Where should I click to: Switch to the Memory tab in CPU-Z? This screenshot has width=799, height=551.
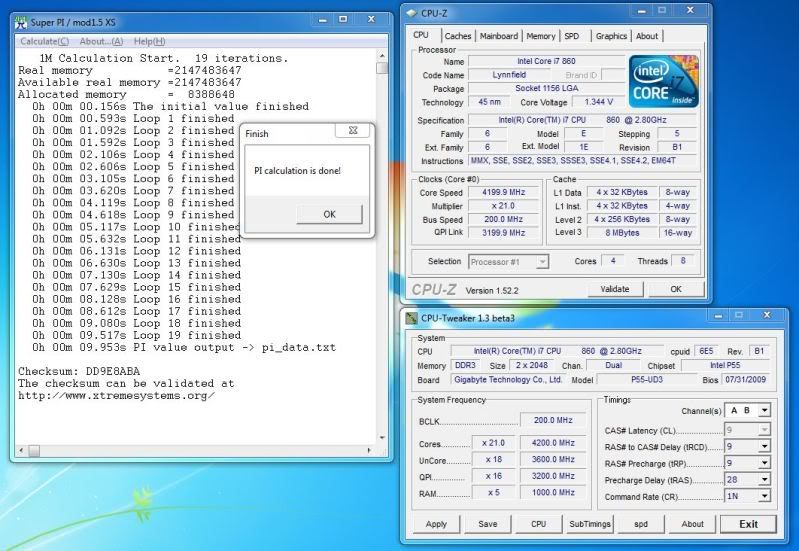(x=541, y=36)
